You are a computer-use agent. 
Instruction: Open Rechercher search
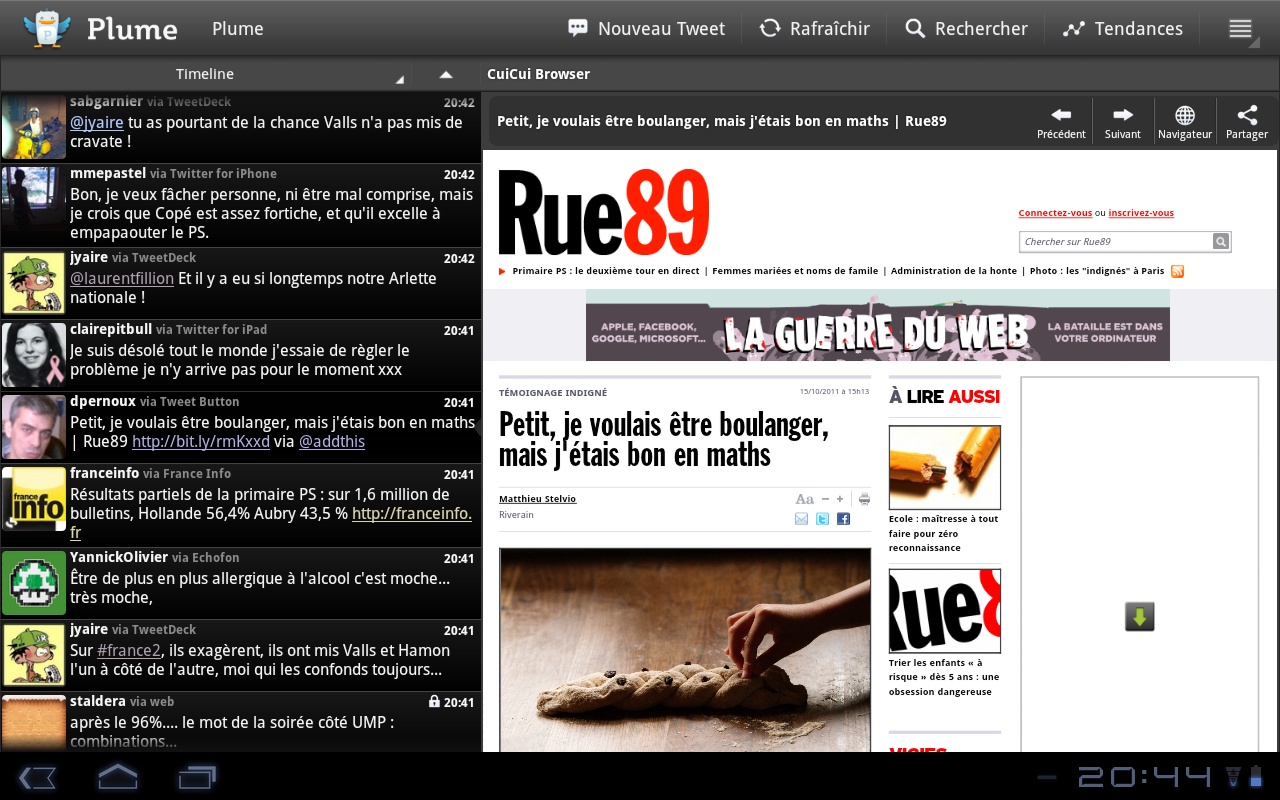coord(966,29)
